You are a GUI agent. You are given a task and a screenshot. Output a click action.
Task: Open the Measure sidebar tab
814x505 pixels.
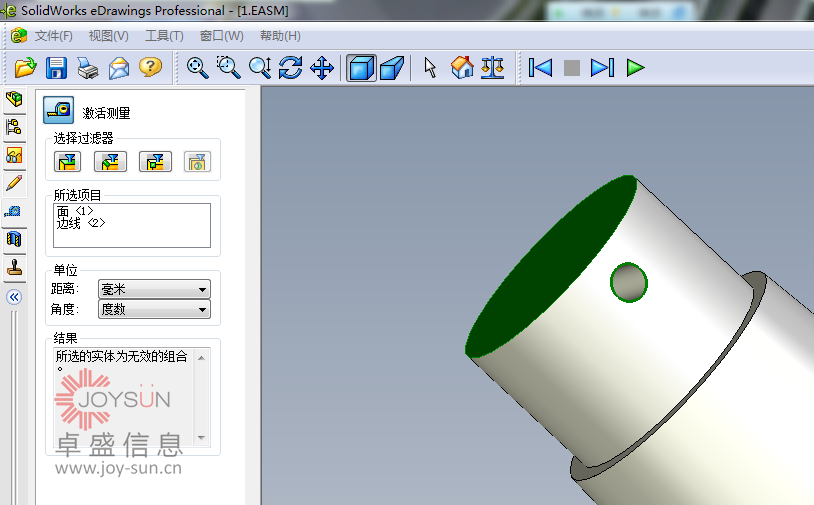[13, 211]
